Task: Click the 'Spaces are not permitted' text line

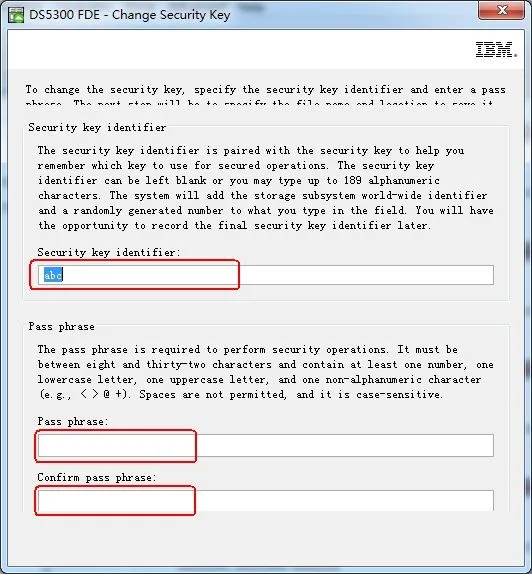Action: 240,395
